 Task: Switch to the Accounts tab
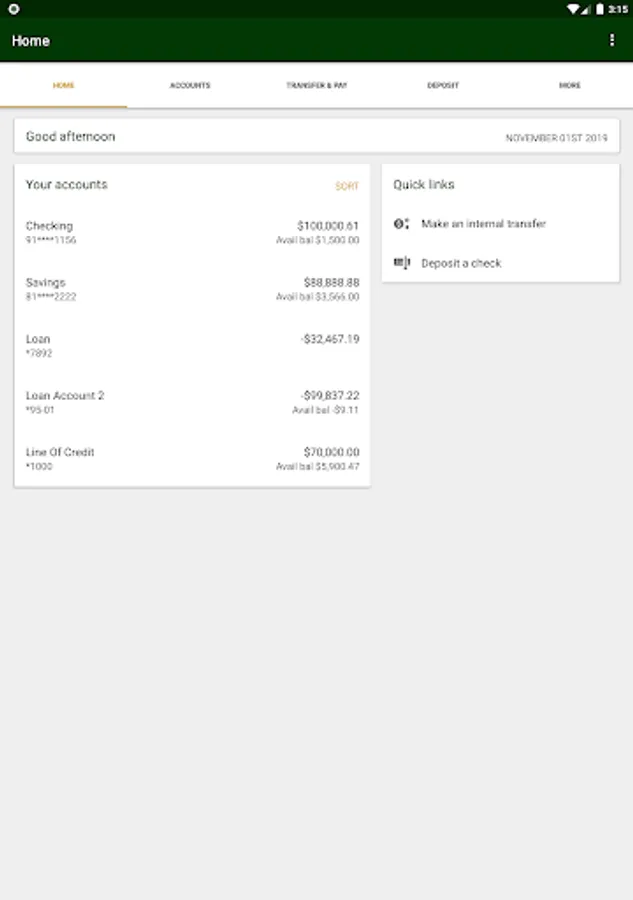click(190, 86)
